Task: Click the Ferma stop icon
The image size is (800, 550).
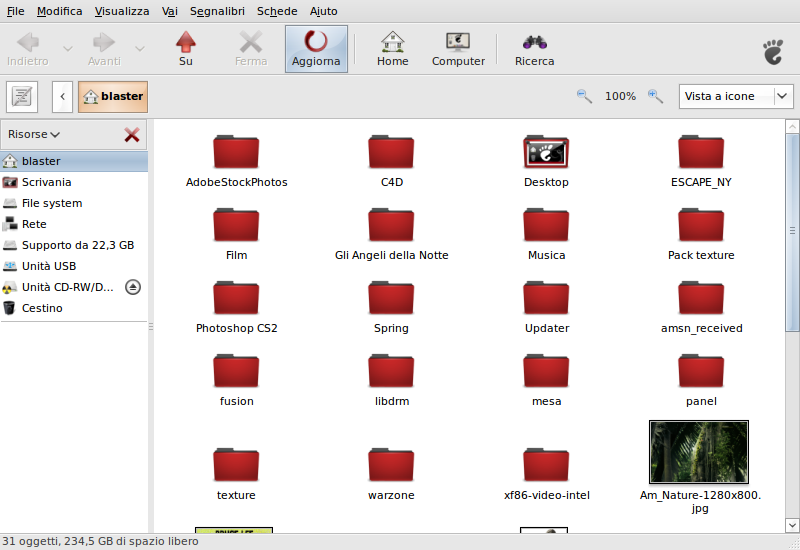Action: [251, 48]
